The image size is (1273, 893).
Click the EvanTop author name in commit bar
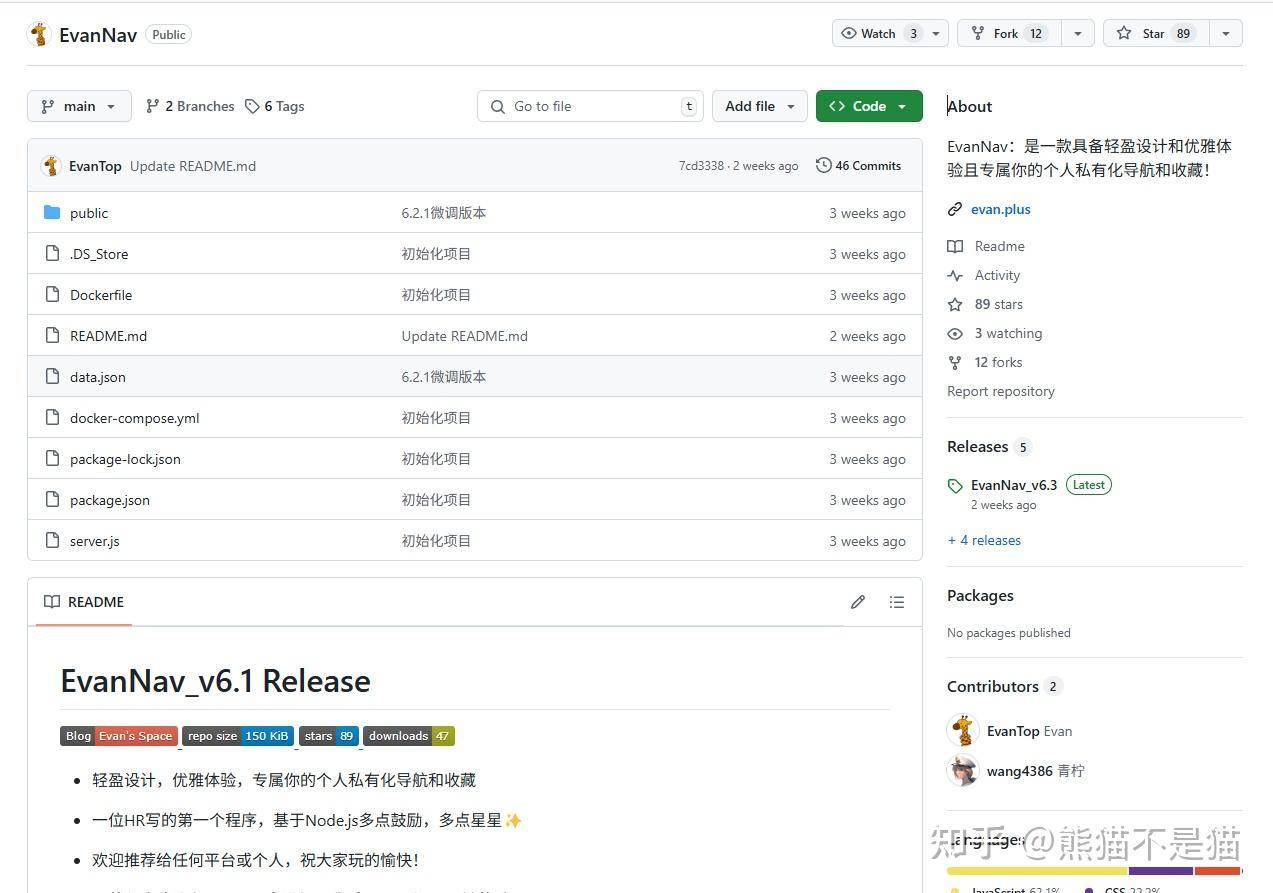coord(95,166)
